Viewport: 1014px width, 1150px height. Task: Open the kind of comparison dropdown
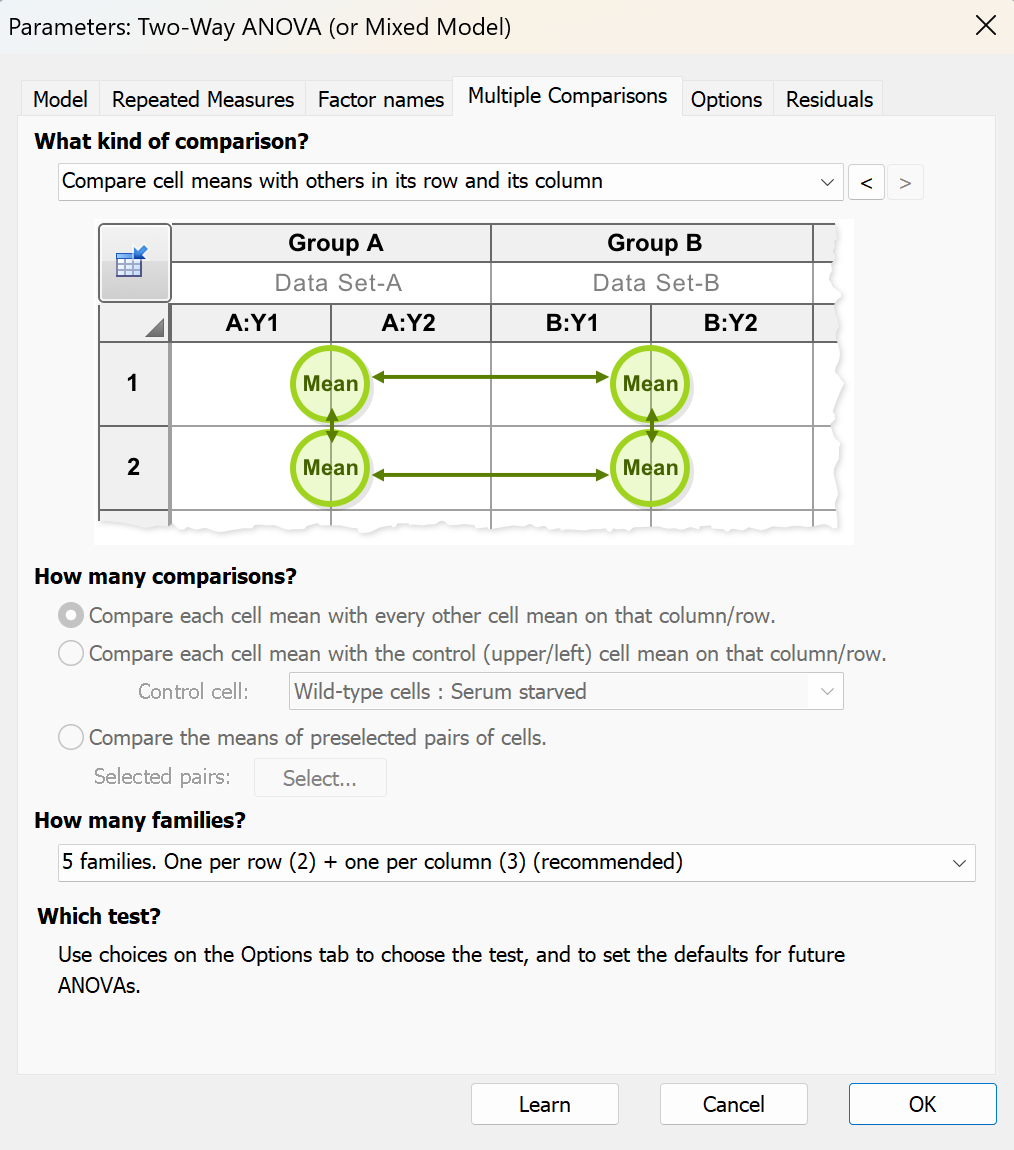pos(828,182)
